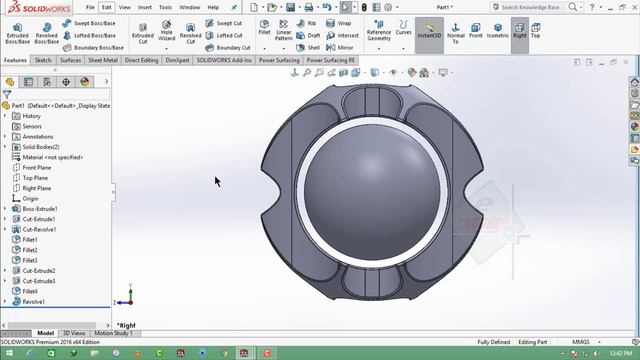The image size is (640, 360).
Task: Open the ConfigurationManager panel tab
Action: click(x=47, y=82)
